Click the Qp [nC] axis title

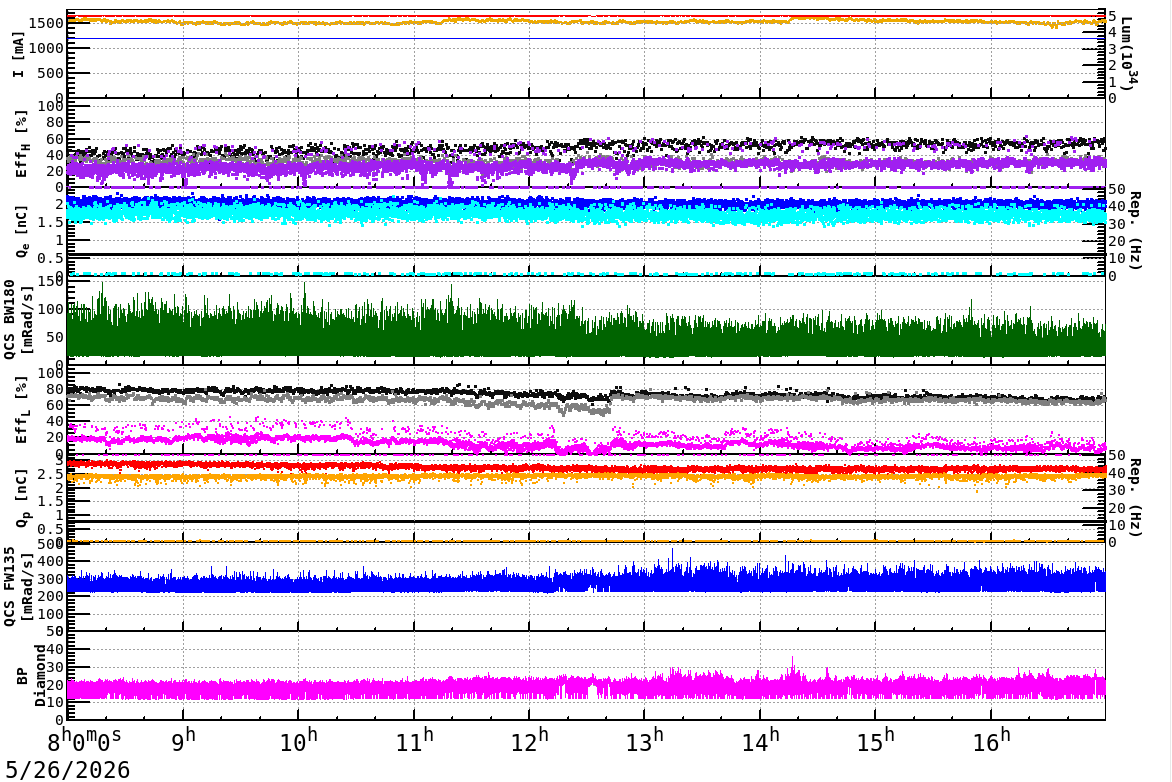click(22, 498)
